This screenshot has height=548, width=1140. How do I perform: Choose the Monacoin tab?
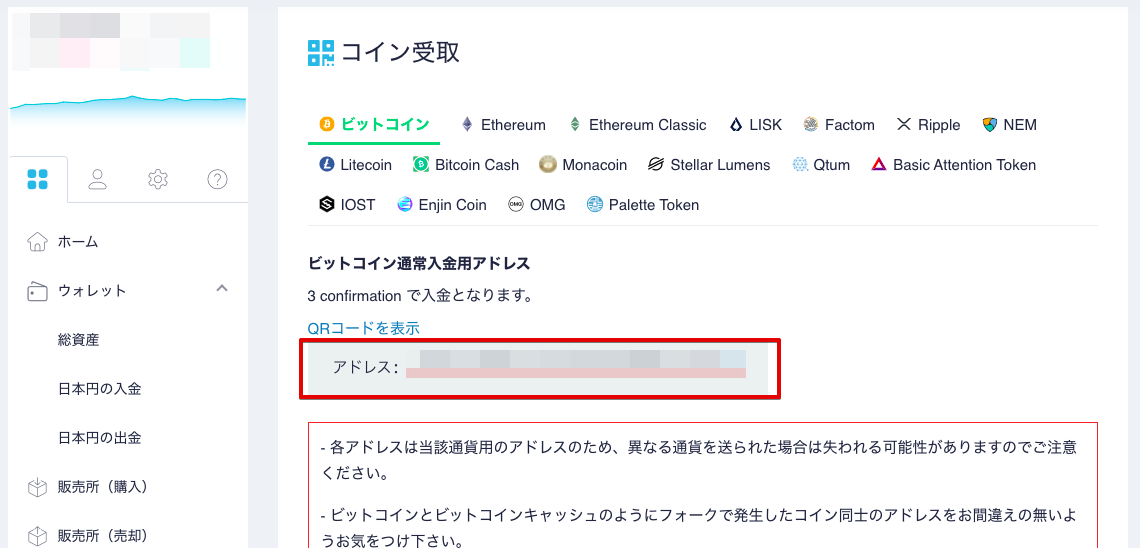[x=583, y=165]
